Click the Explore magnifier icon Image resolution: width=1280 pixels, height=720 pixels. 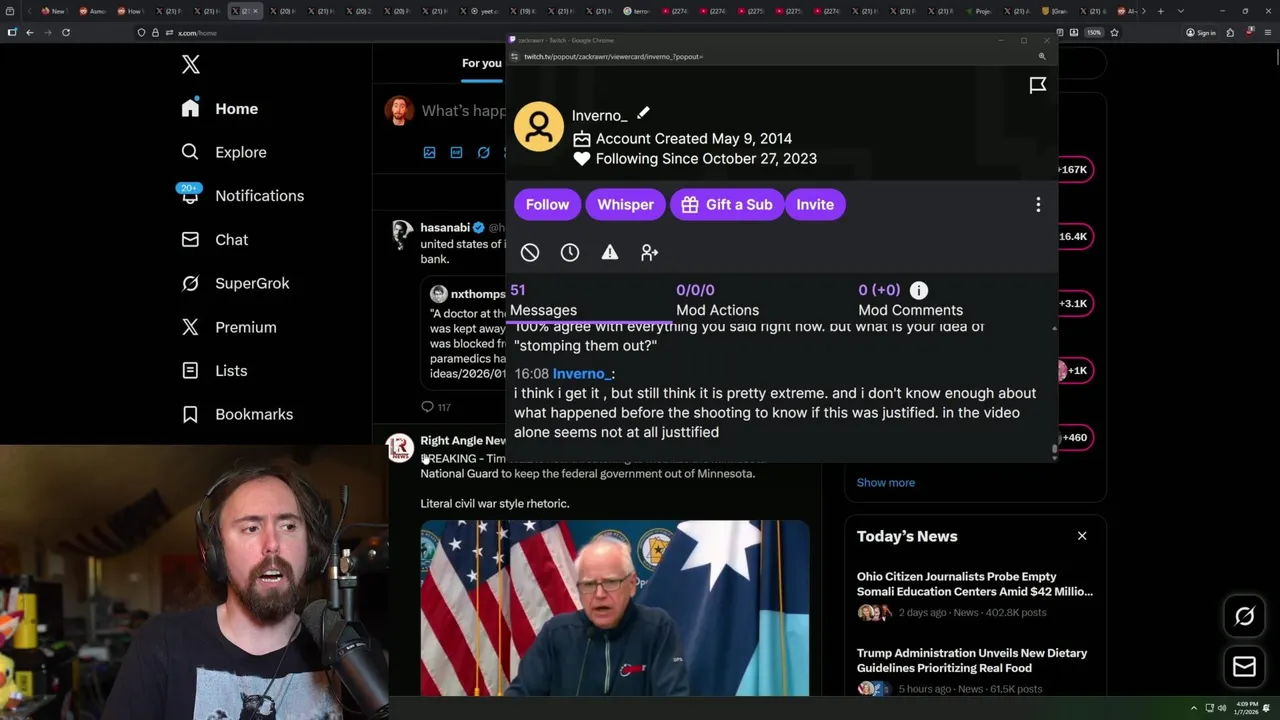pyautogui.click(x=190, y=152)
